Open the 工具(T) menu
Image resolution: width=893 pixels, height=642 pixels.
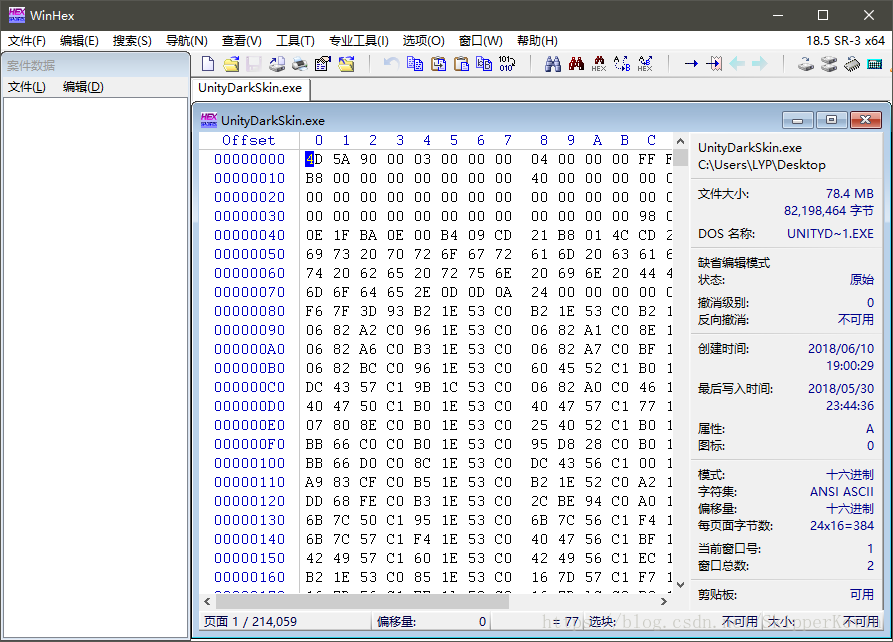(x=295, y=41)
